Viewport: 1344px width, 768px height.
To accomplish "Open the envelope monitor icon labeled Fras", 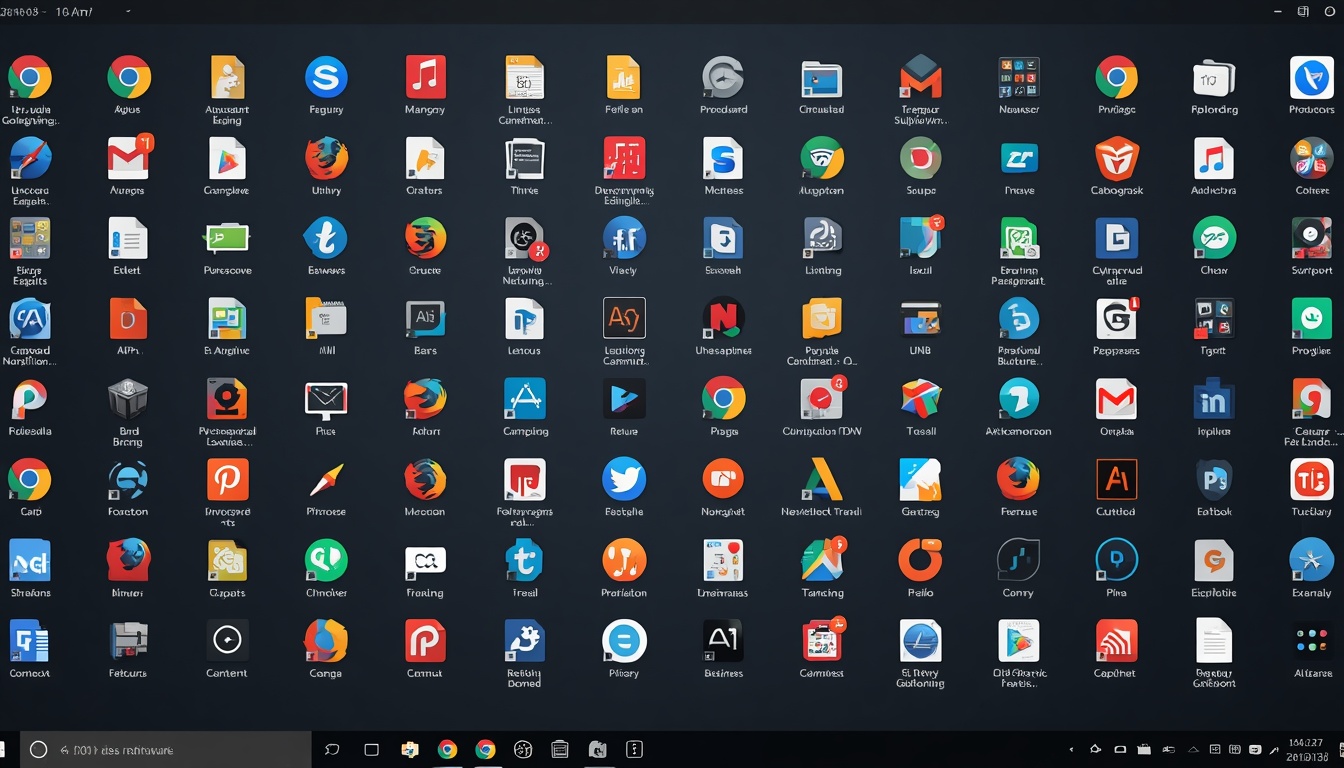I will [326, 401].
